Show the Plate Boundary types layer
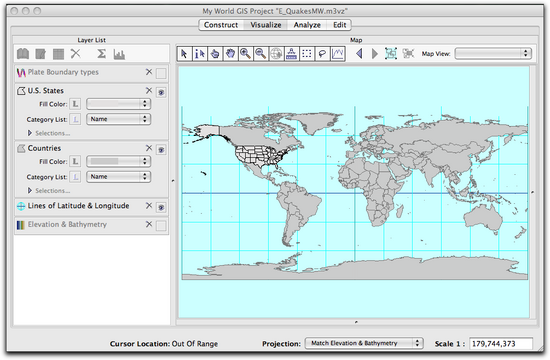This screenshot has height=360, width=550. 161,73
